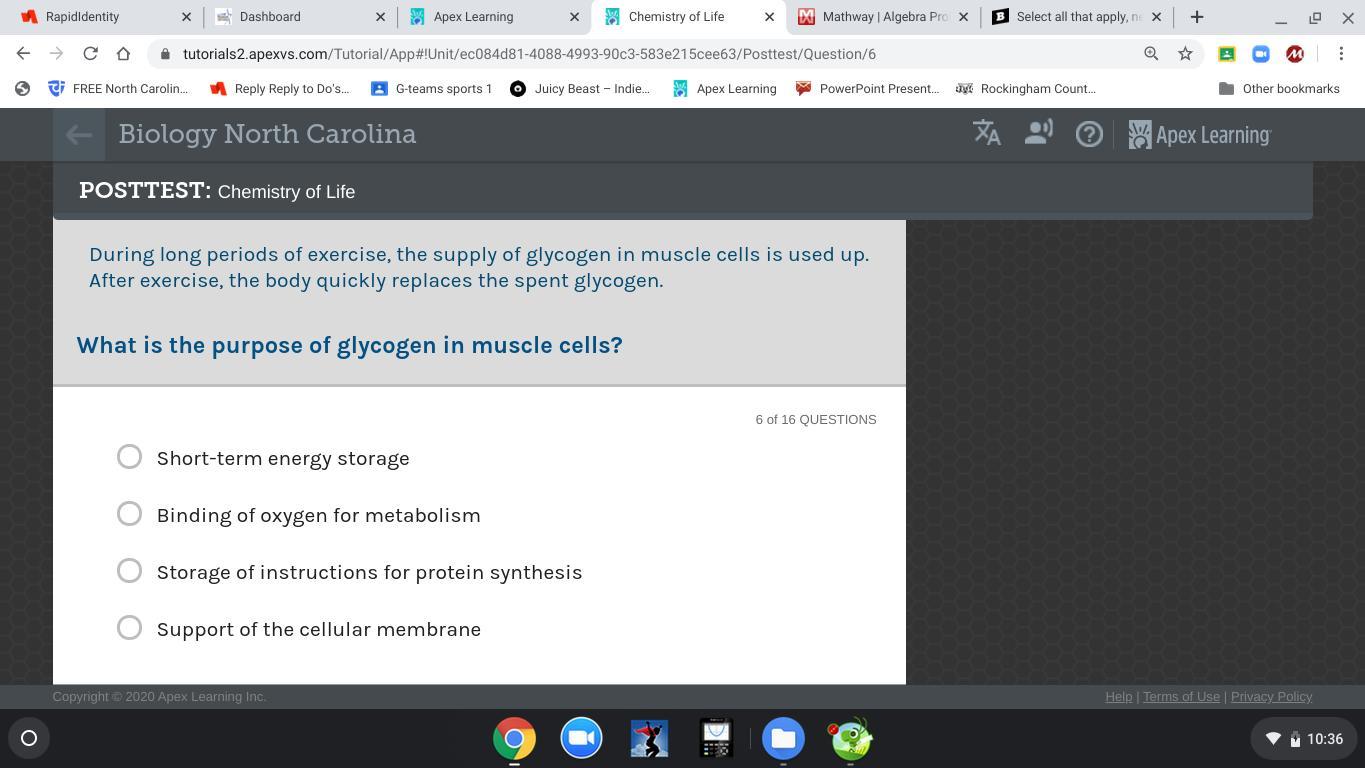Open the red M extension icon
1365x768 pixels.
[x=1295, y=54]
